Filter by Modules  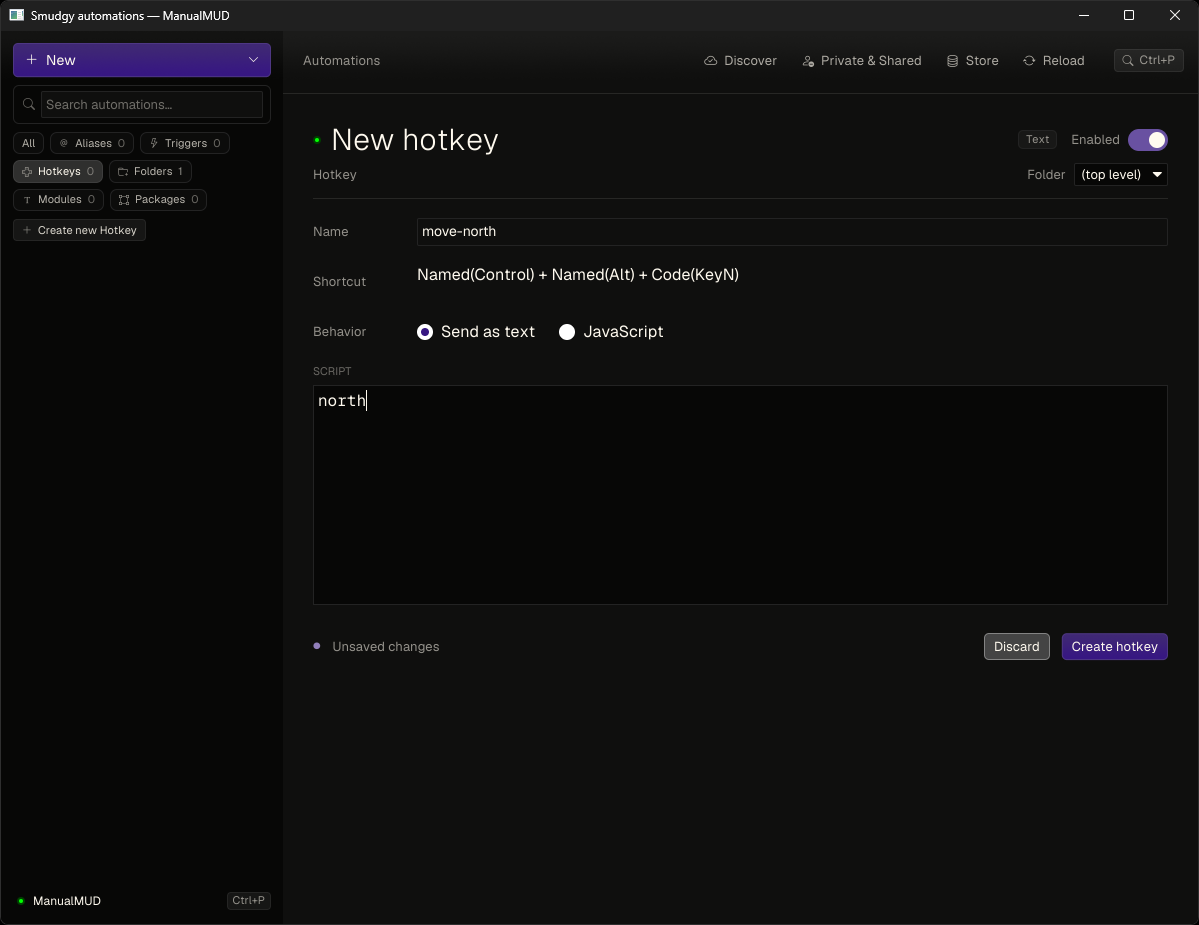pos(58,200)
